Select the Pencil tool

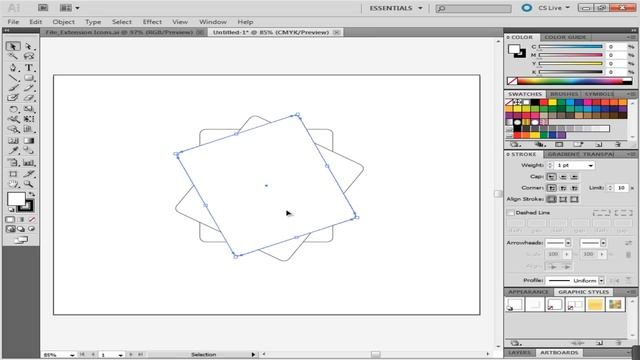tap(28, 87)
